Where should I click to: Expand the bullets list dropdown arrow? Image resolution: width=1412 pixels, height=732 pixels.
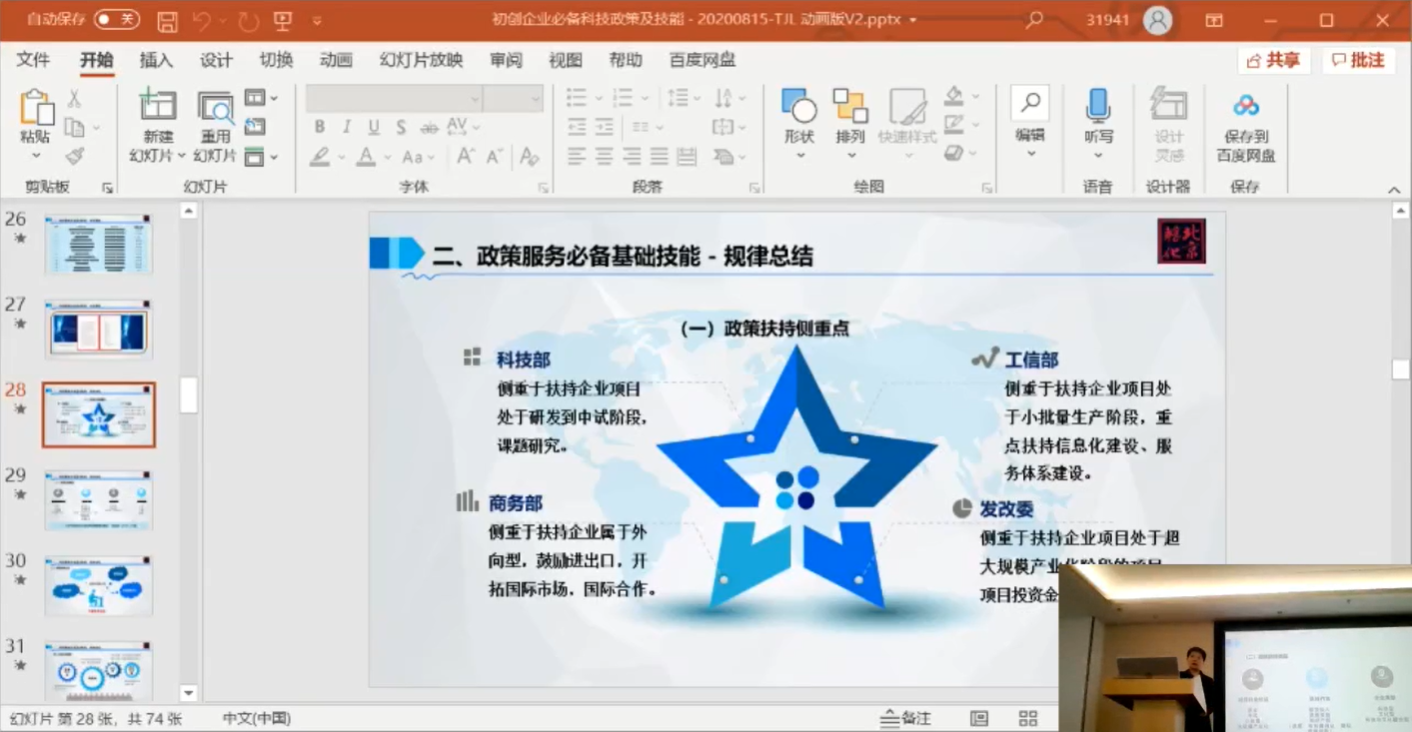click(x=598, y=98)
